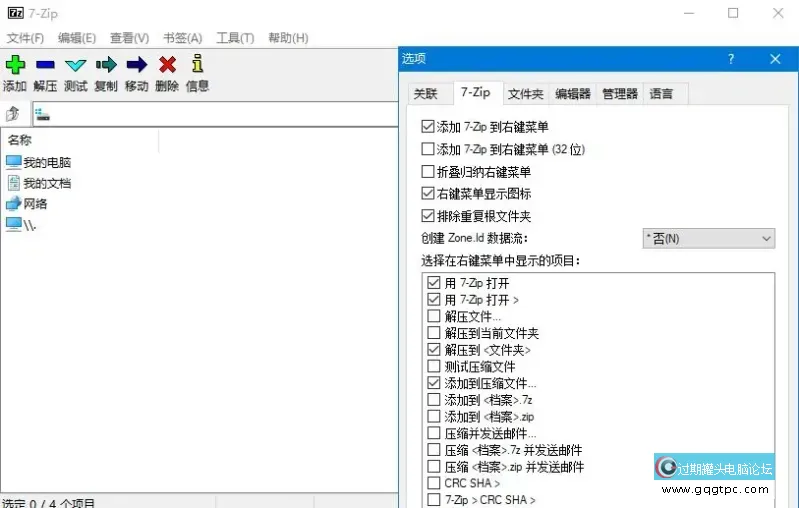Check 压缩并发送邮件... item
Screen dimensions: 799x508
[434, 433]
